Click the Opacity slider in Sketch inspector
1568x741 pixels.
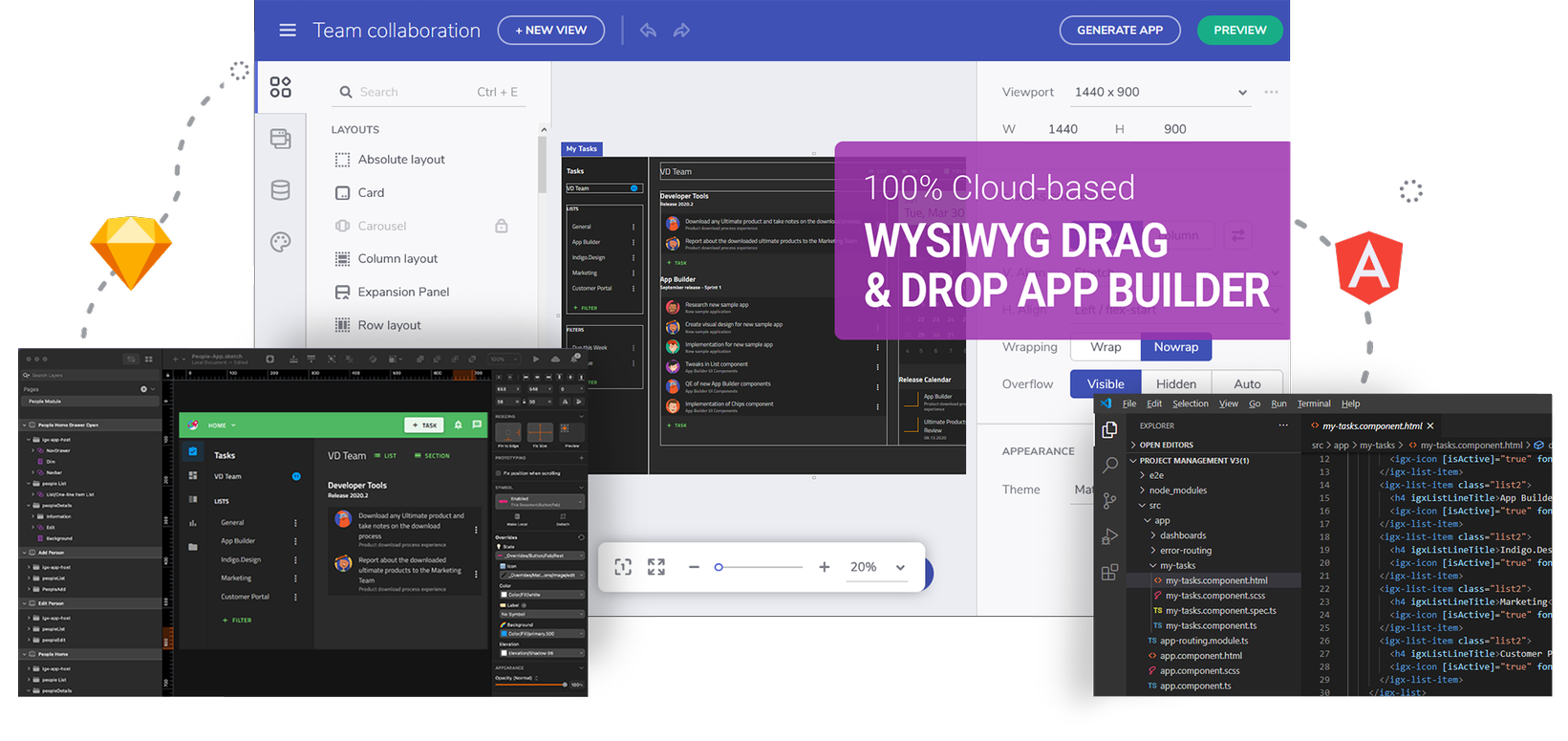(530, 685)
